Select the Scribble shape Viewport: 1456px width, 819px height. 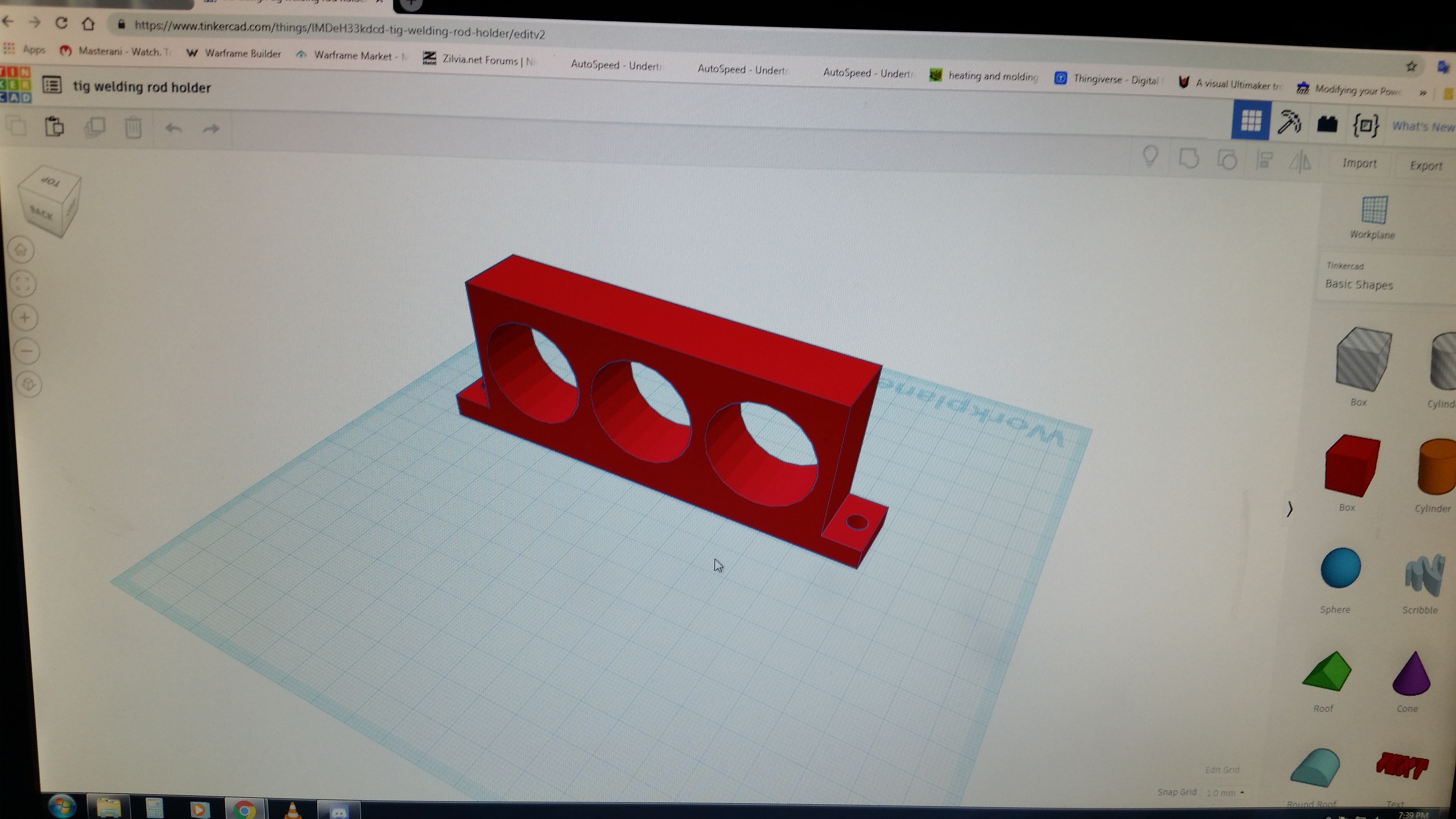click(x=1424, y=575)
